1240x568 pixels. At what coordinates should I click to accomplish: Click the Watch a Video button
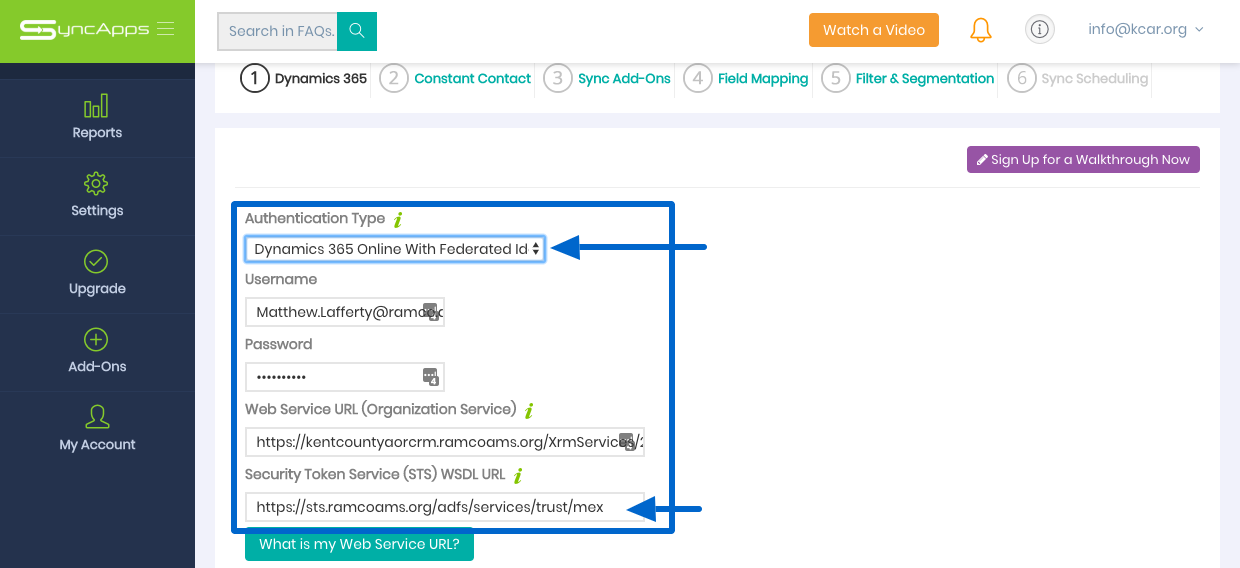tap(874, 30)
